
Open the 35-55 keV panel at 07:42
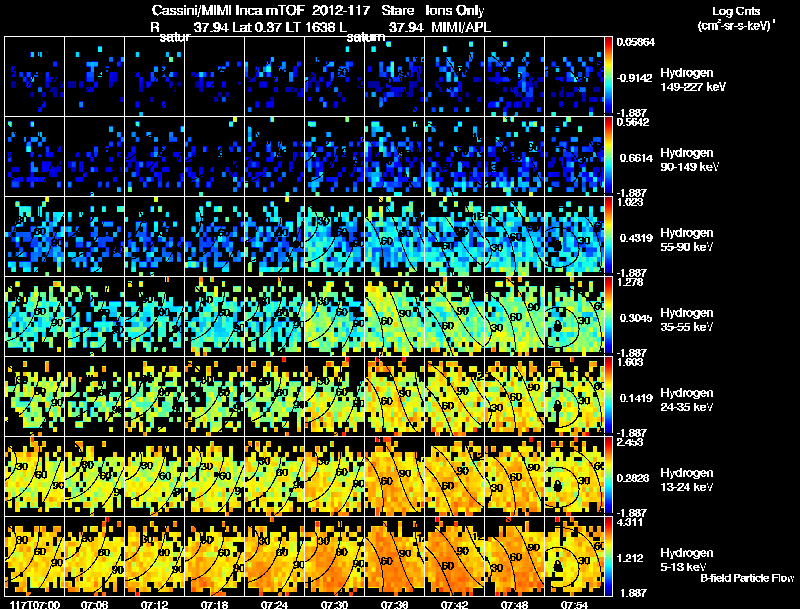(455, 316)
